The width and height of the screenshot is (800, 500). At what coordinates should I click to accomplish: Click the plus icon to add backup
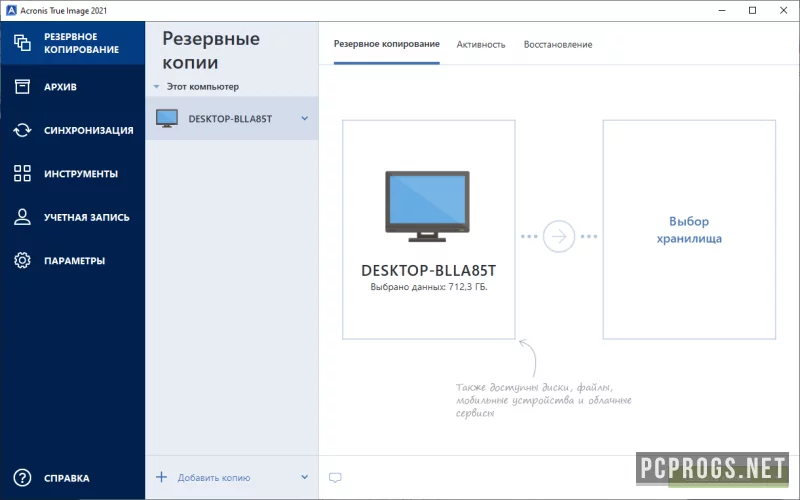[161, 477]
